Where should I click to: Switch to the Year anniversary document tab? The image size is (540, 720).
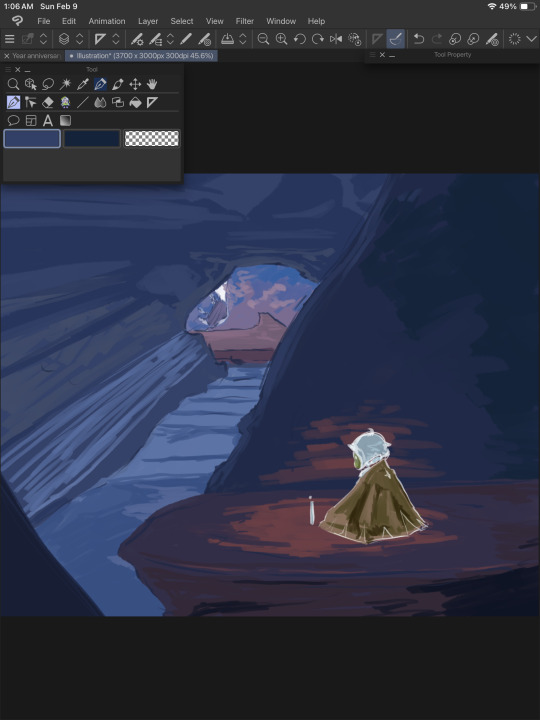coord(36,56)
